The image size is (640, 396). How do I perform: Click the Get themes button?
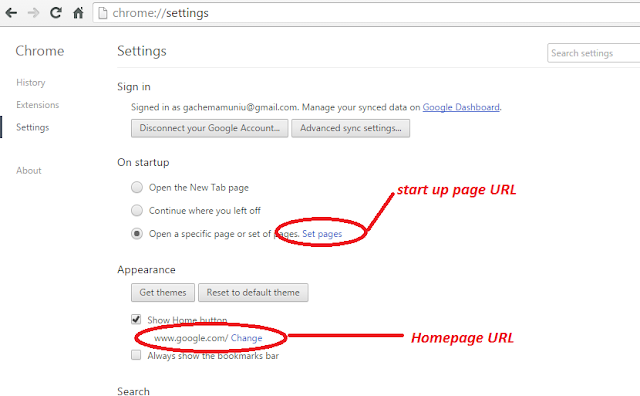coord(163,293)
